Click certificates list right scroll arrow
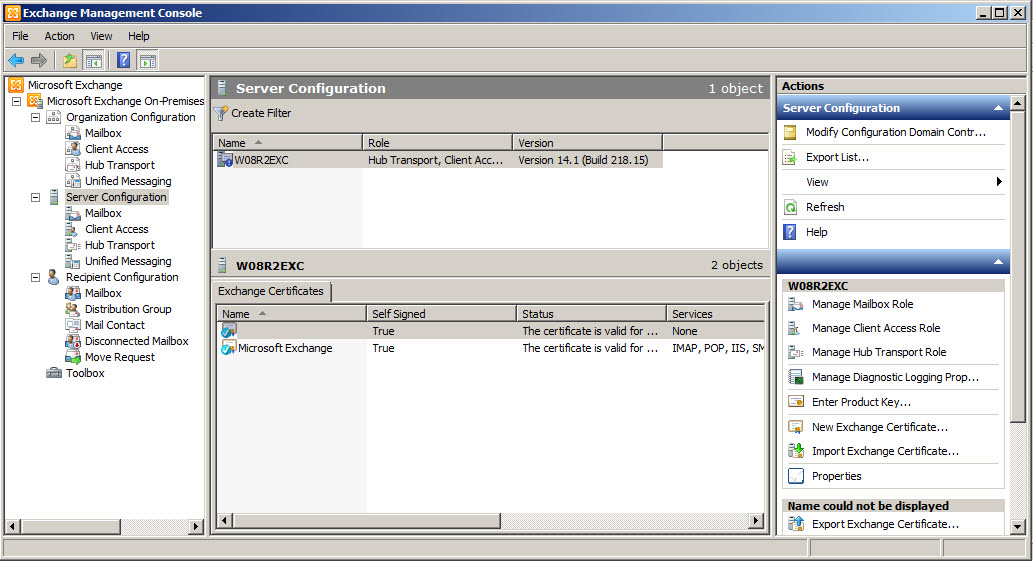The width and height of the screenshot is (1033, 561). 756,521
